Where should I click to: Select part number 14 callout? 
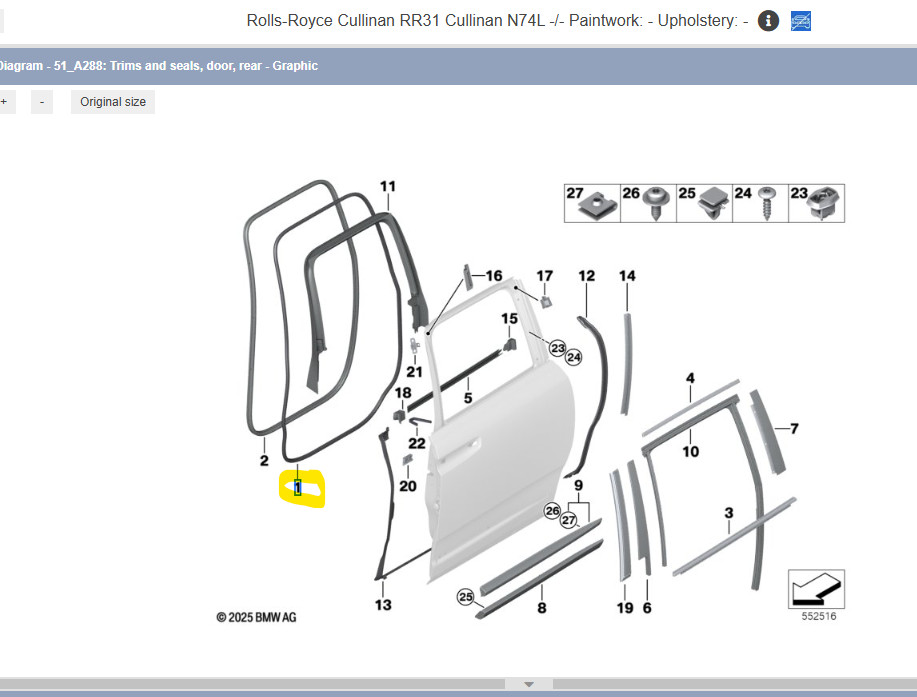coord(627,275)
